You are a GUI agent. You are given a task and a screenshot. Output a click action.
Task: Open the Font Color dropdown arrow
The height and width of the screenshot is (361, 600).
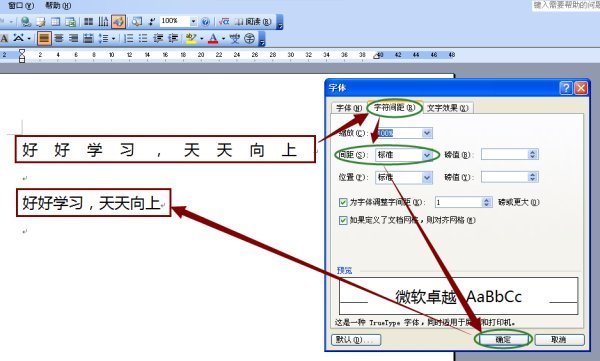click(x=223, y=39)
